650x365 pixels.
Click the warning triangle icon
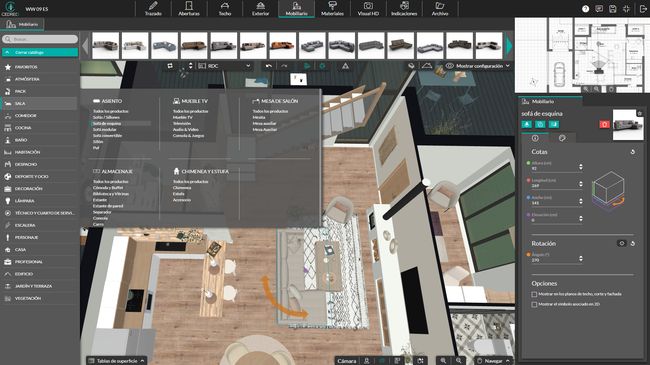coord(345,66)
